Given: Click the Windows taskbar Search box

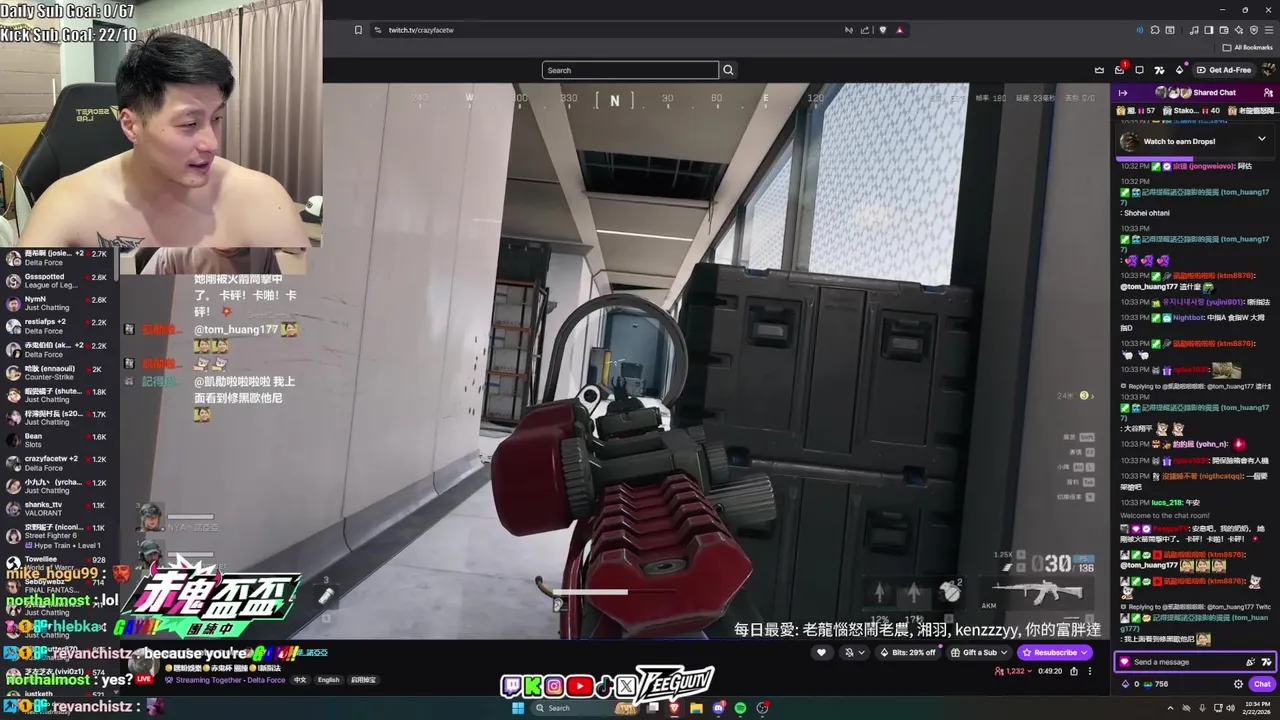Looking at the screenshot, I should point(585,708).
